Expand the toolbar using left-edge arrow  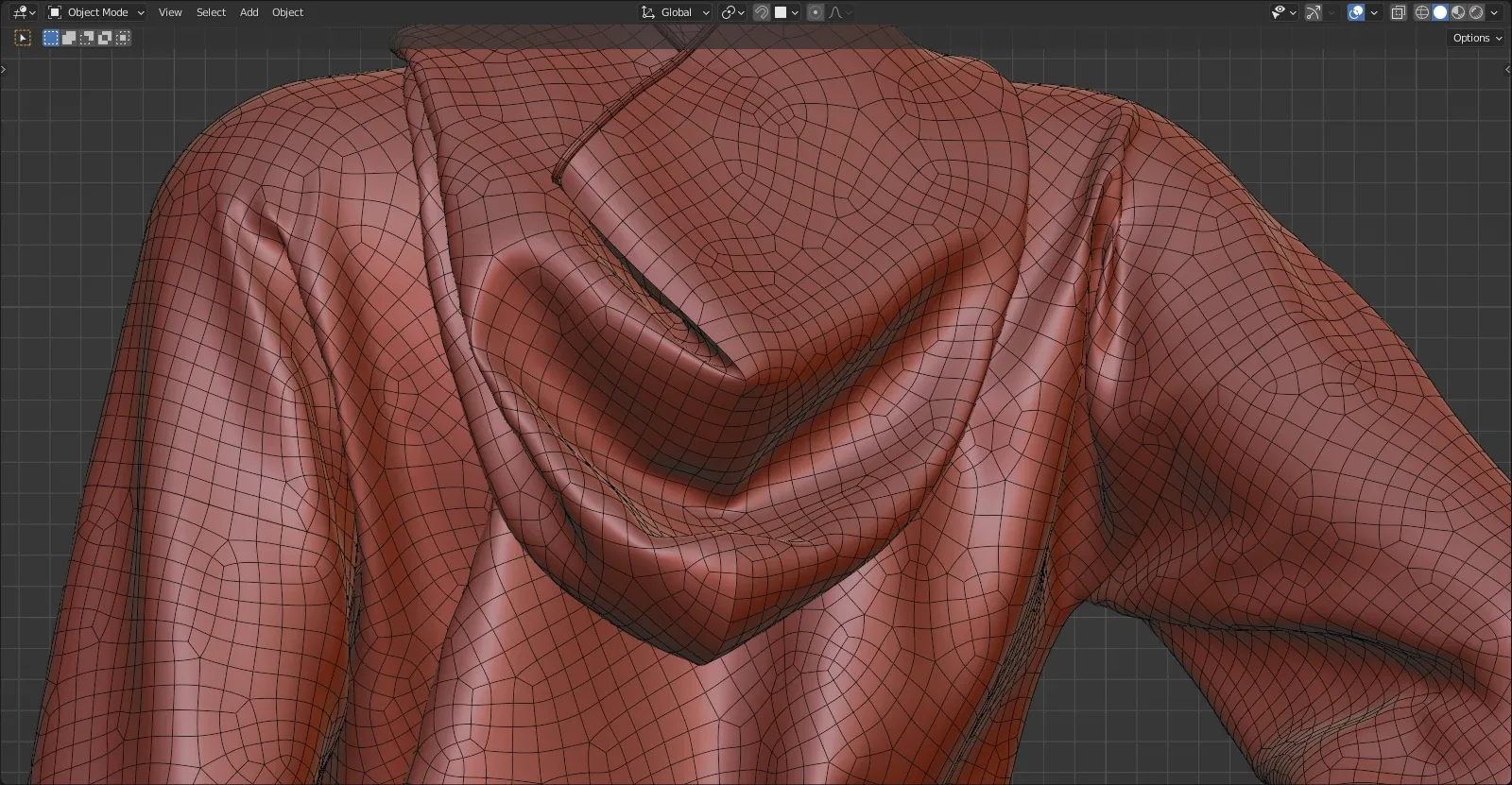[x=4, y=69]
